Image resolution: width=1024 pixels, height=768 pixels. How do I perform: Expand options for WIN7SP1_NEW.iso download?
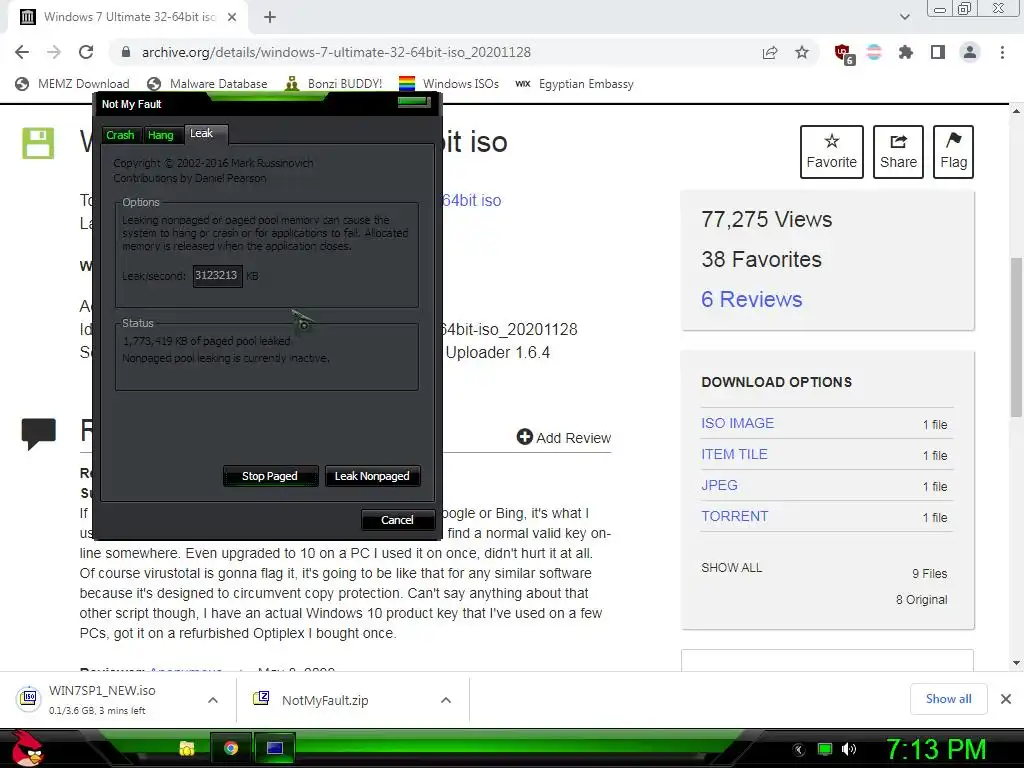point(213,700)
